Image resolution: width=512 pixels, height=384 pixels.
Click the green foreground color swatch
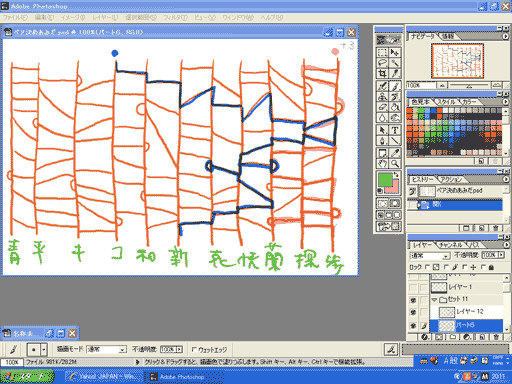pyautogui.click(x=385, y=180)
